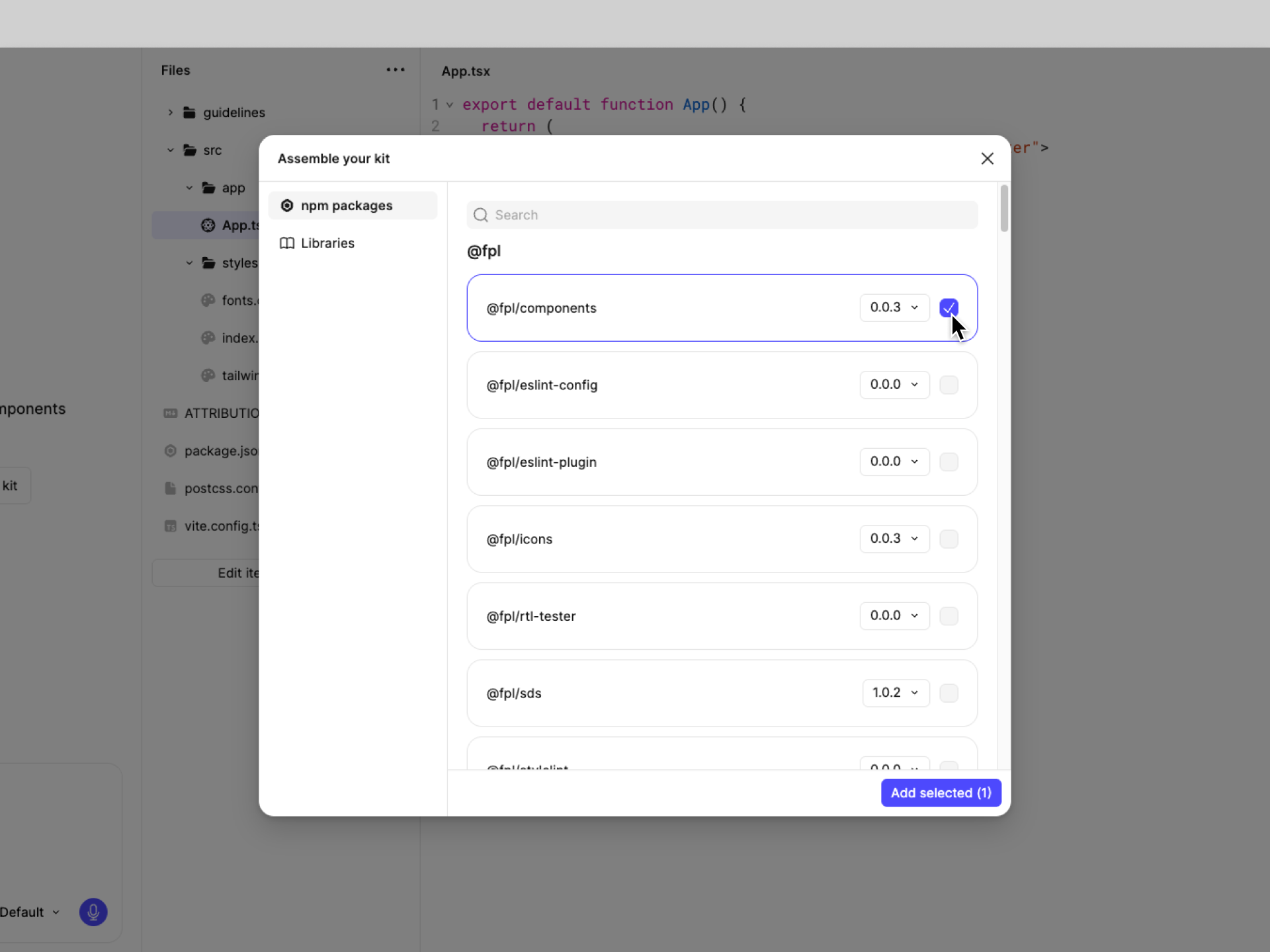Open the @fpl/sds version 1.0.2 dropdown

(x=896, y=693)
